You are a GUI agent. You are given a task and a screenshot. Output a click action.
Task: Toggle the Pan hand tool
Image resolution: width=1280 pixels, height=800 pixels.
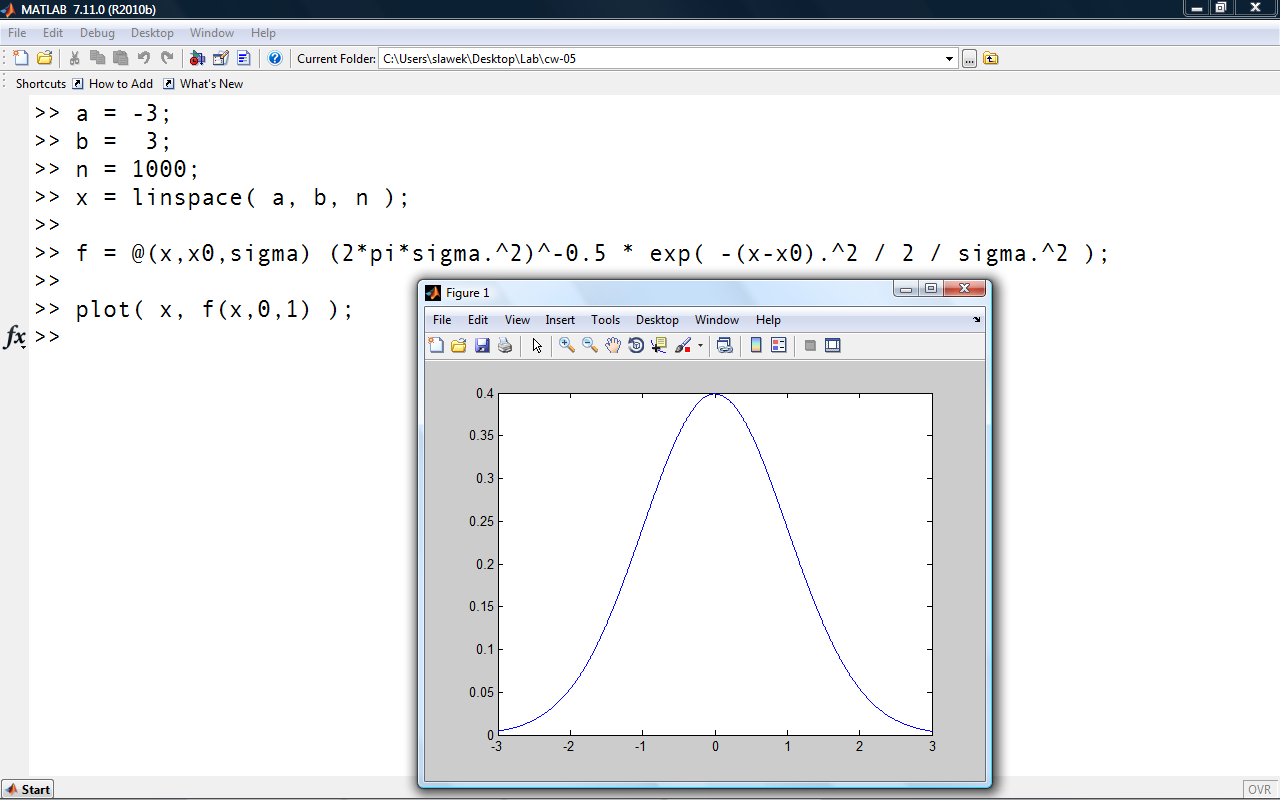[x=613, y=346]
